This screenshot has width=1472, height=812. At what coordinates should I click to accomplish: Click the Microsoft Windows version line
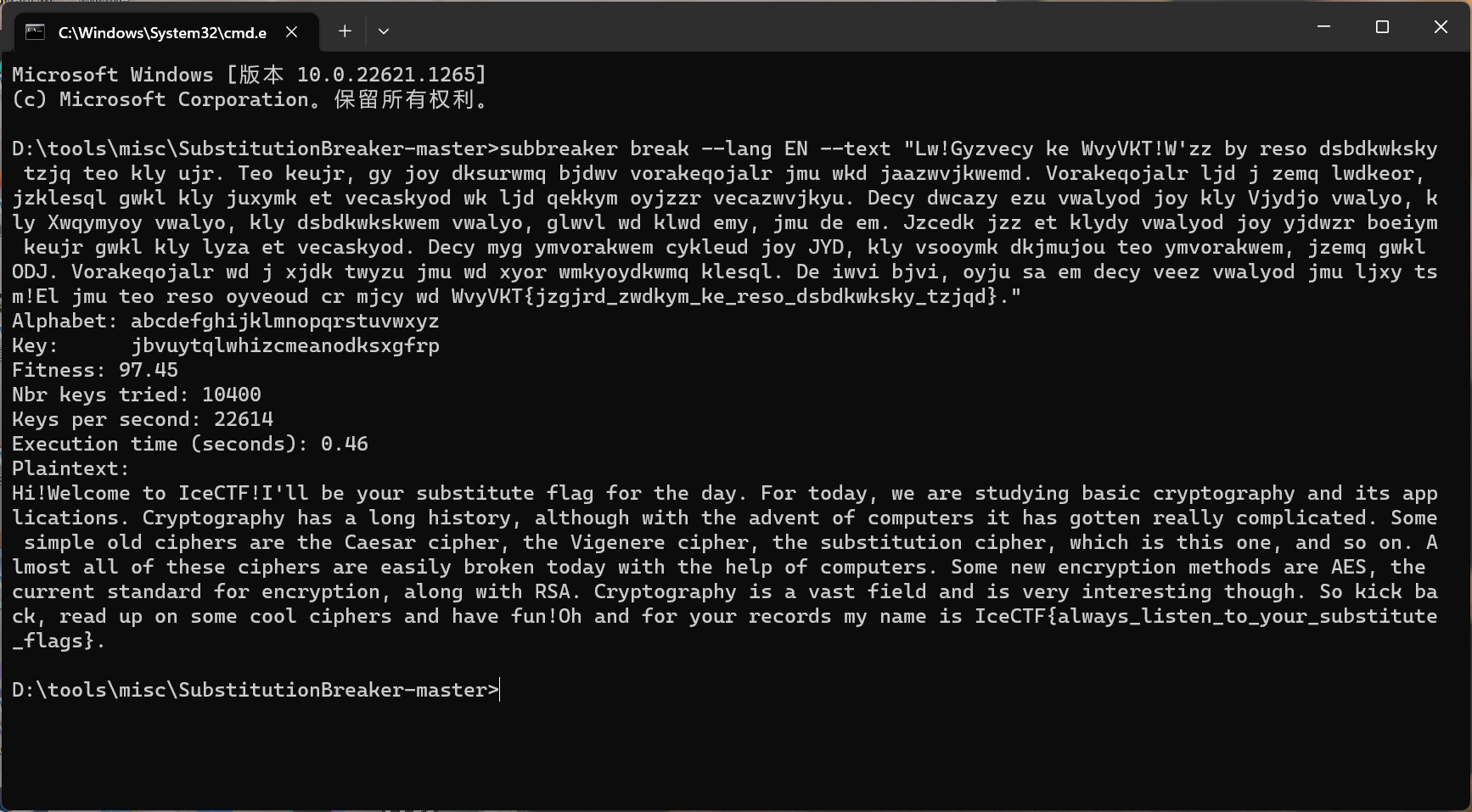[249, 75]
